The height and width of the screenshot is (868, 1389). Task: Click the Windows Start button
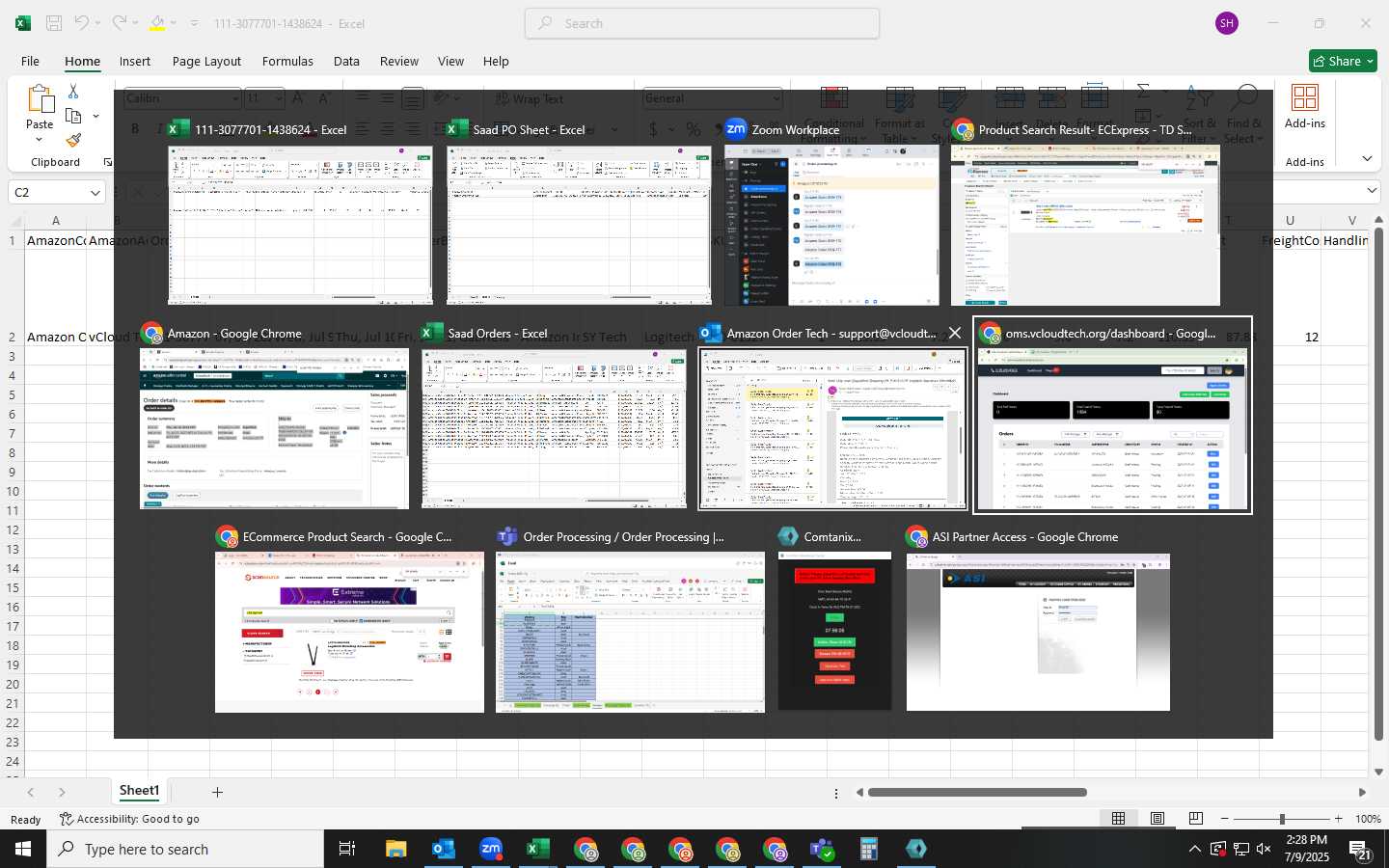[x=23, y=849]
